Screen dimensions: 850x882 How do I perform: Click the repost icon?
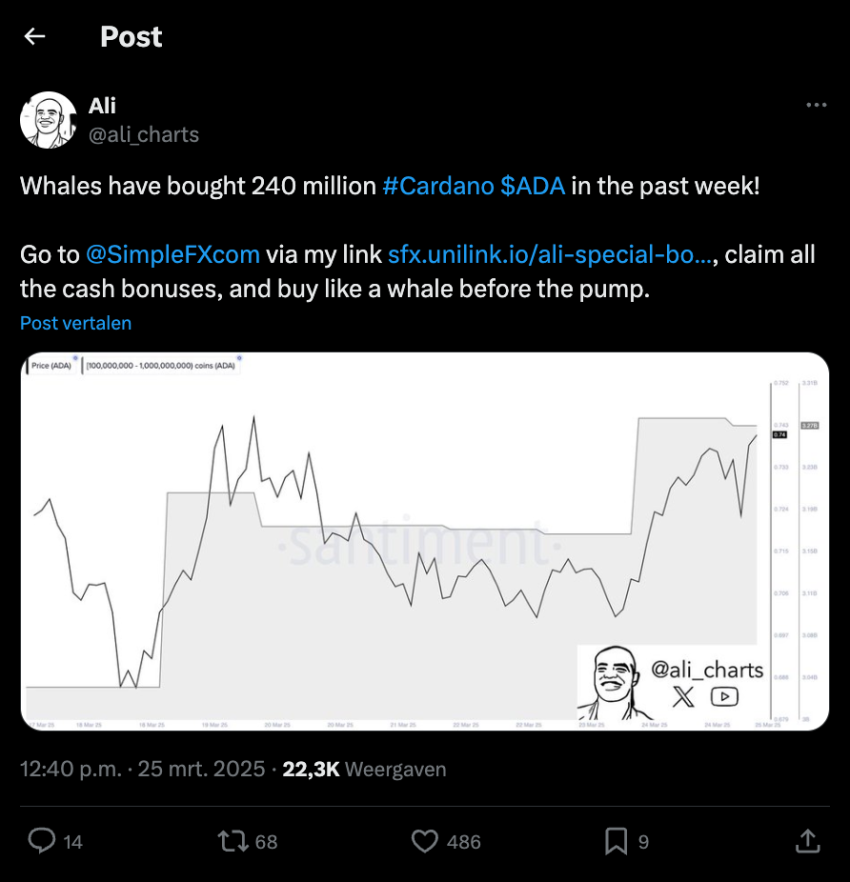(x=232, y=841)
